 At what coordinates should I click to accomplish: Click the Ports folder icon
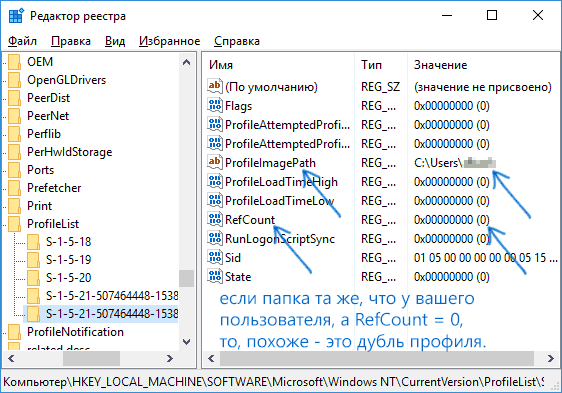point(15,170)
